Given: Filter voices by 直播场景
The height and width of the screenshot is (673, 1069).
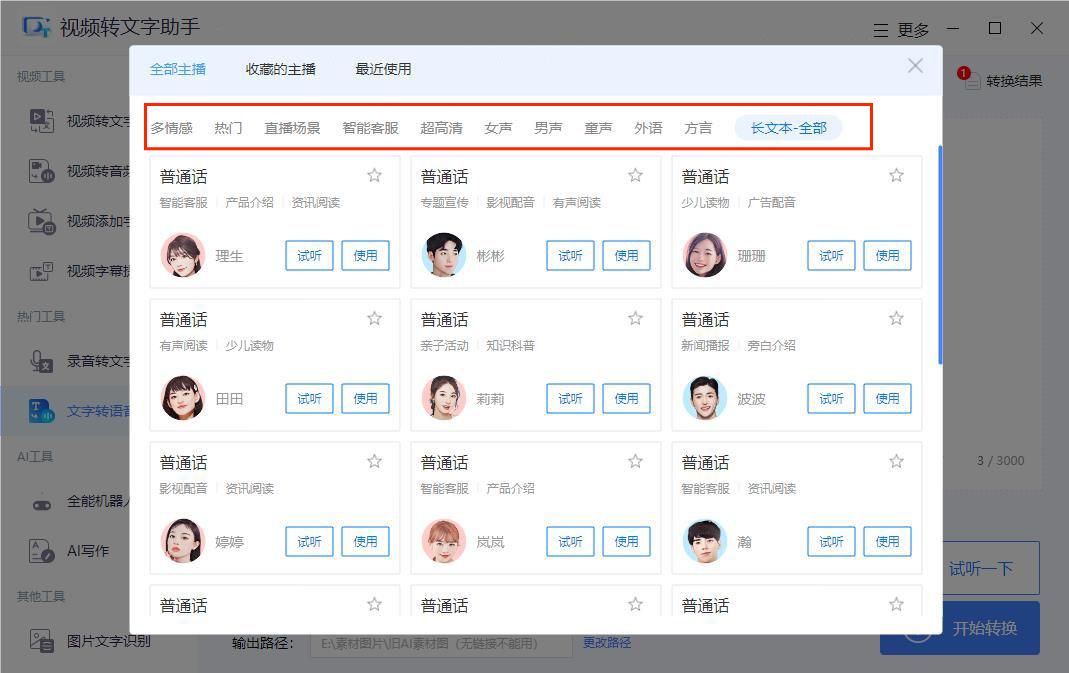Looking at the screenshot, I should click(x=292, y=128).
